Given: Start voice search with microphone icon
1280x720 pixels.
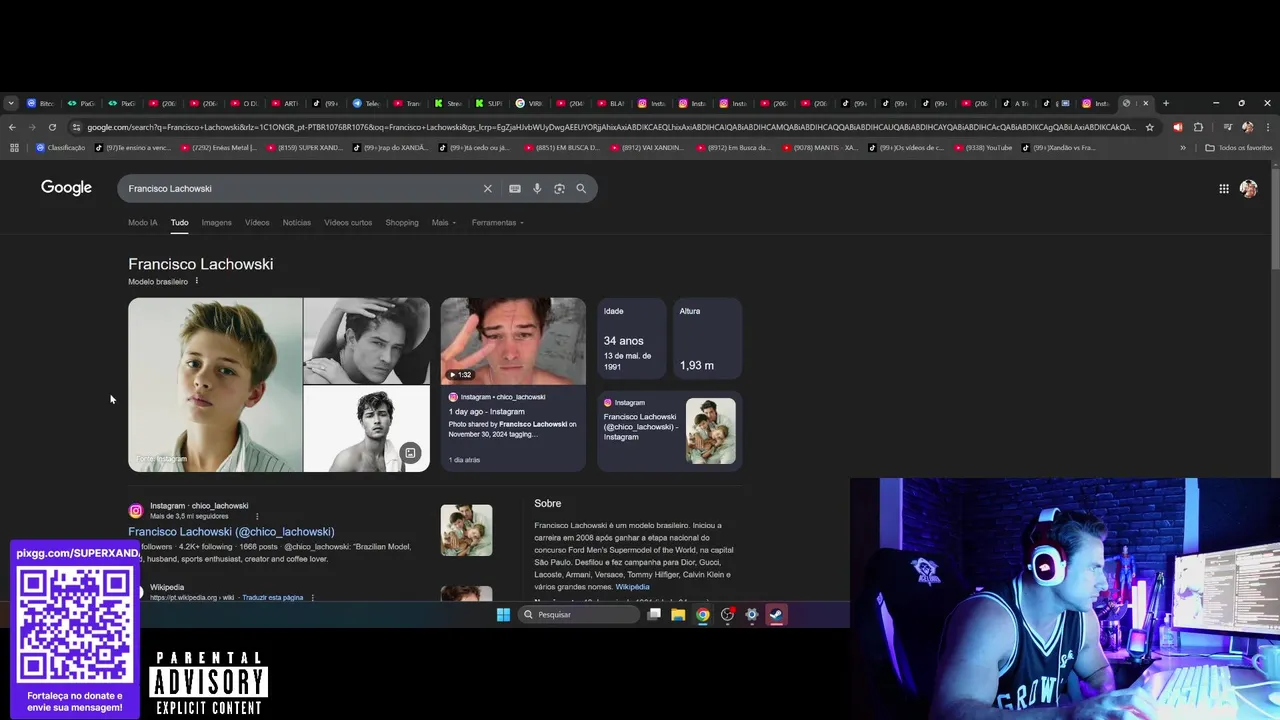Looking at the screenshot, I should pos(537,188).
